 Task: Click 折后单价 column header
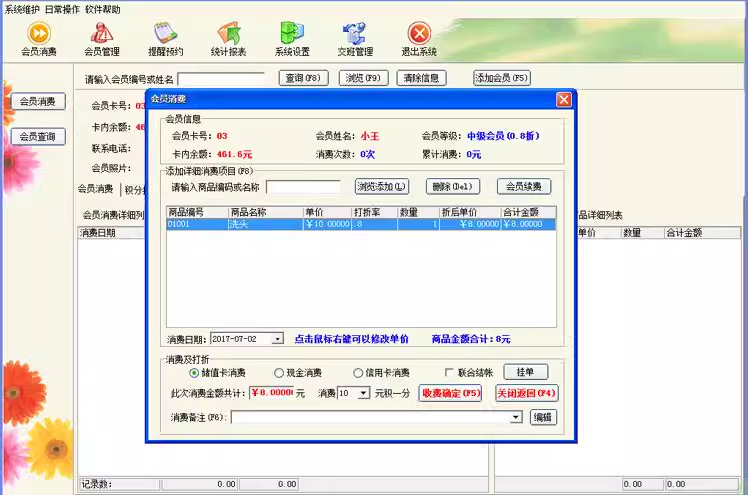click(470, 212)
